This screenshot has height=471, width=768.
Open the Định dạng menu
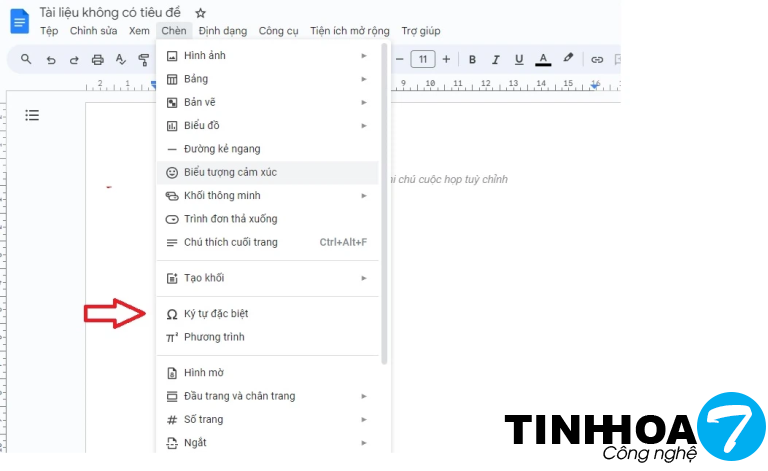(222, 31)
